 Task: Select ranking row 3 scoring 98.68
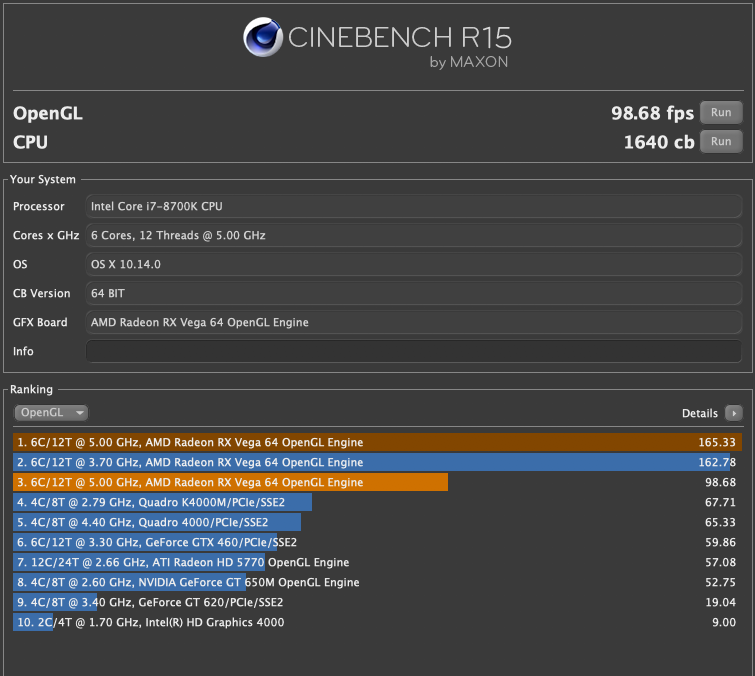pyautogui.click(x=378, y=482)
